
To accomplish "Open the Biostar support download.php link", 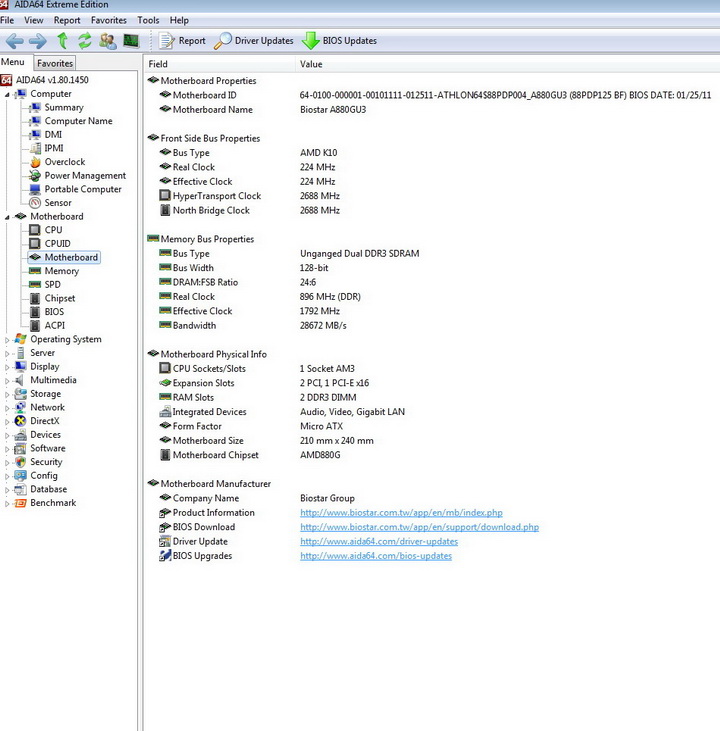I will [419, 527].
